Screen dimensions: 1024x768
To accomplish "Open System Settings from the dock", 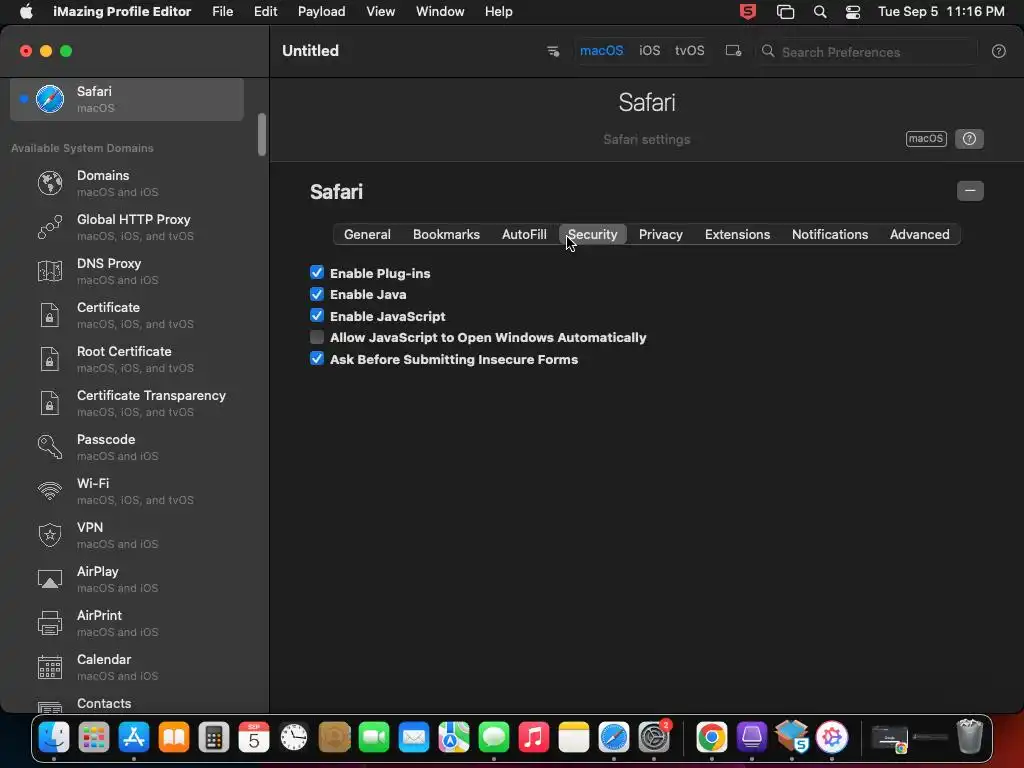I will 654,738.
